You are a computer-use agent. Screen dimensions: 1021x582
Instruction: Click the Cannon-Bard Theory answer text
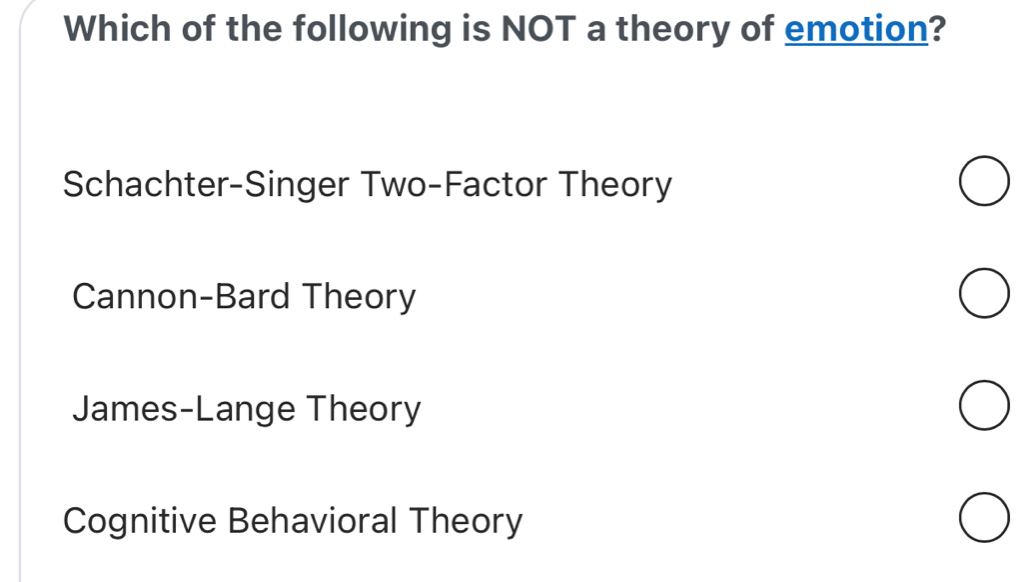pos(244,297)
